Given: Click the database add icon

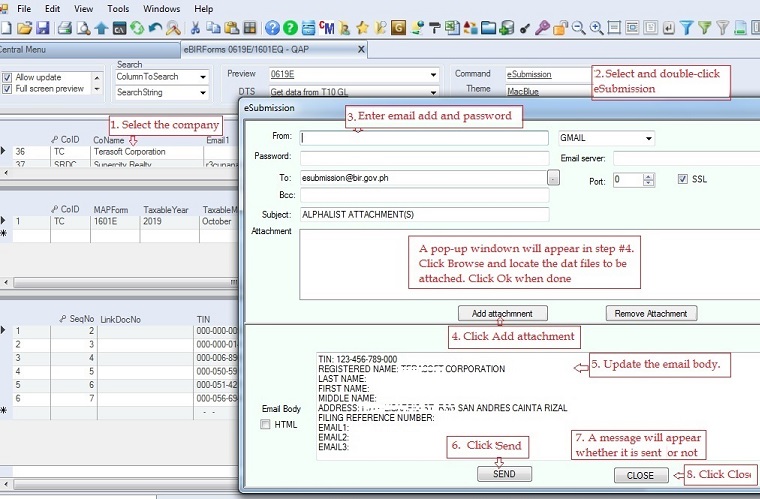Looking at the screenshot, I should [507, 28].
